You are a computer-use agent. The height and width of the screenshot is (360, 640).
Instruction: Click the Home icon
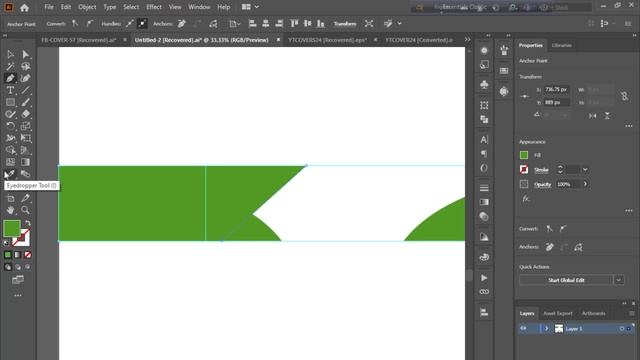point(24,7)
